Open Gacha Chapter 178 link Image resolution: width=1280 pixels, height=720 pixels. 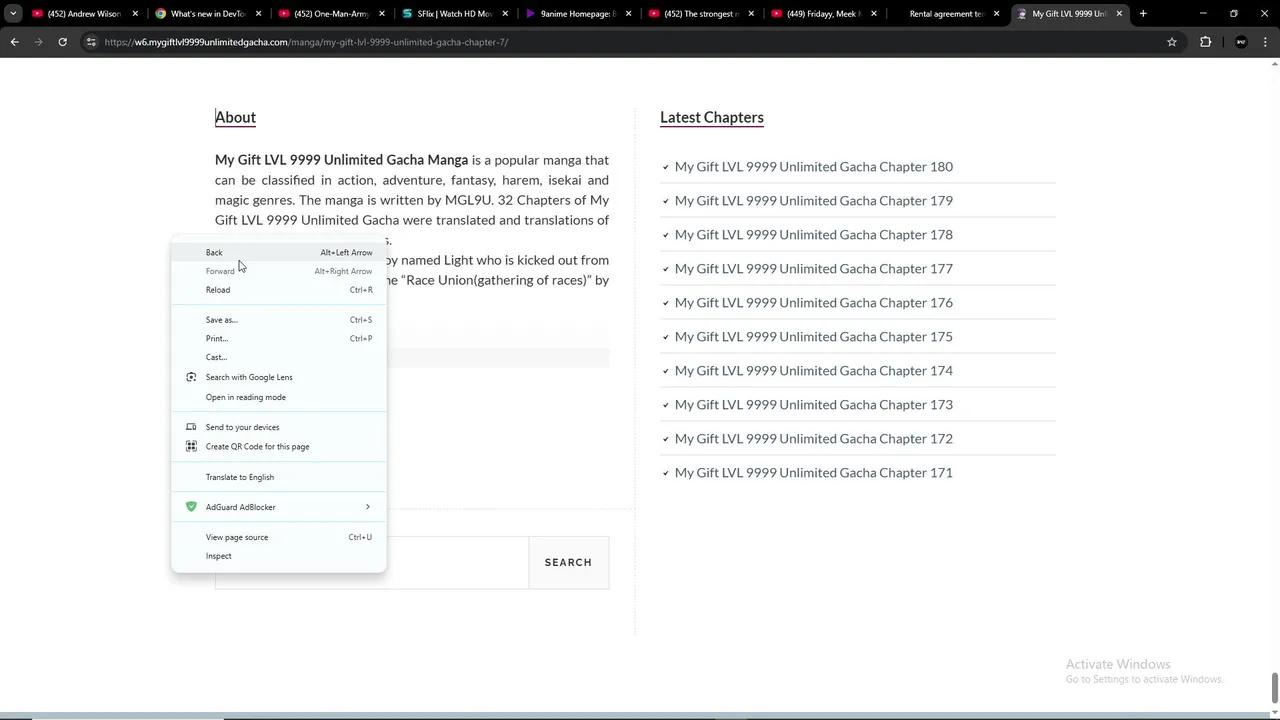coord(814,235)
